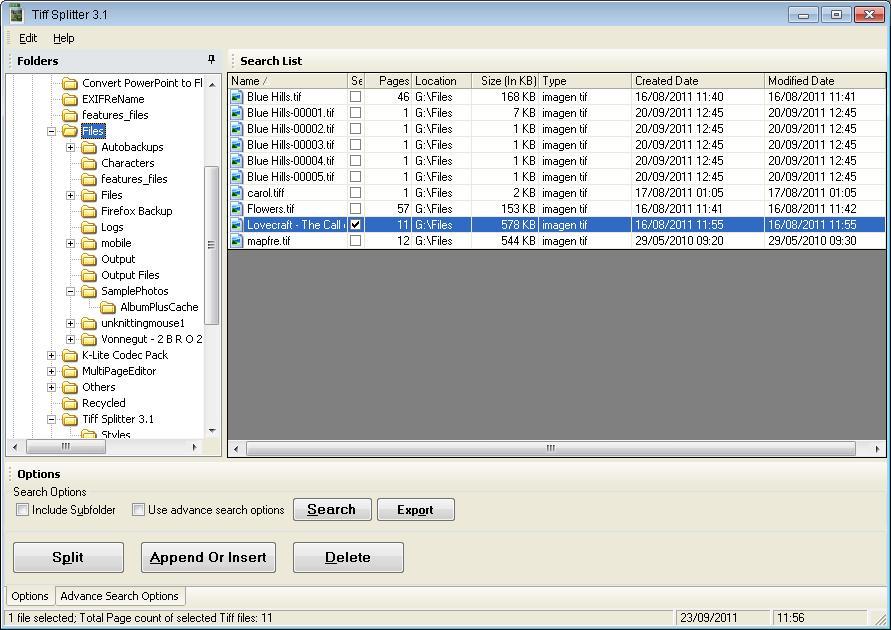Open the Edit menu
This screenshot has width=891, height=630.
coord(27,38)
